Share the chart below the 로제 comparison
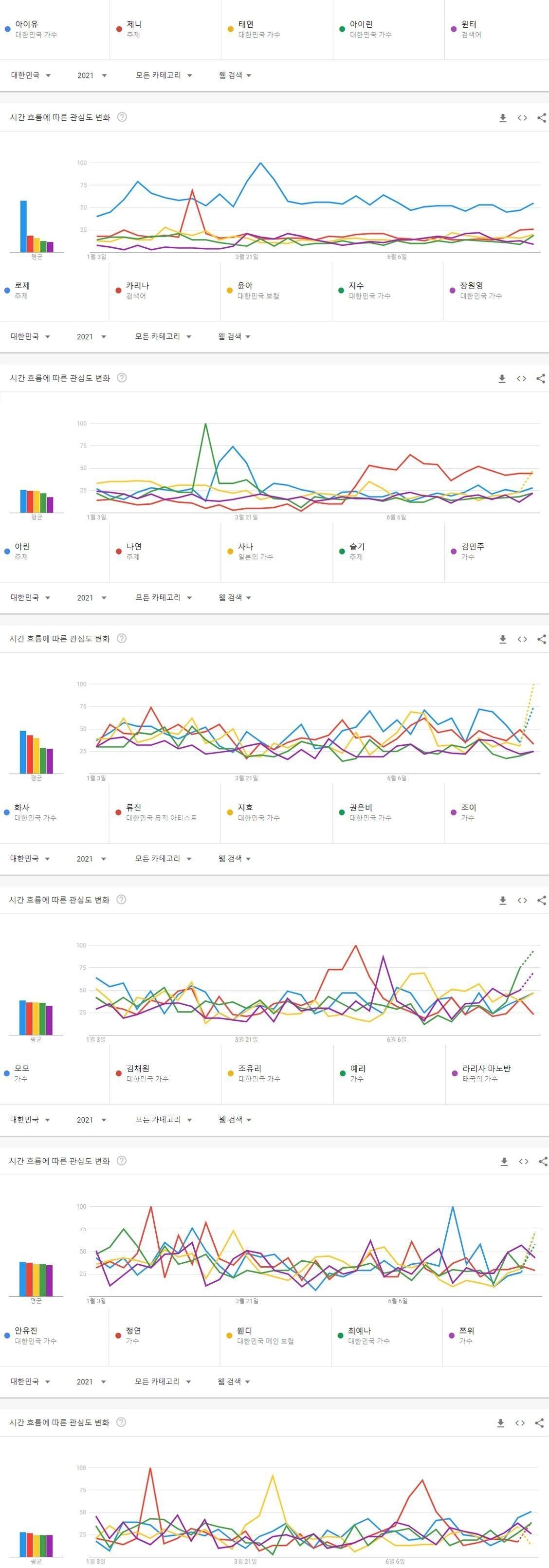549x1568 pixels. 541,379
